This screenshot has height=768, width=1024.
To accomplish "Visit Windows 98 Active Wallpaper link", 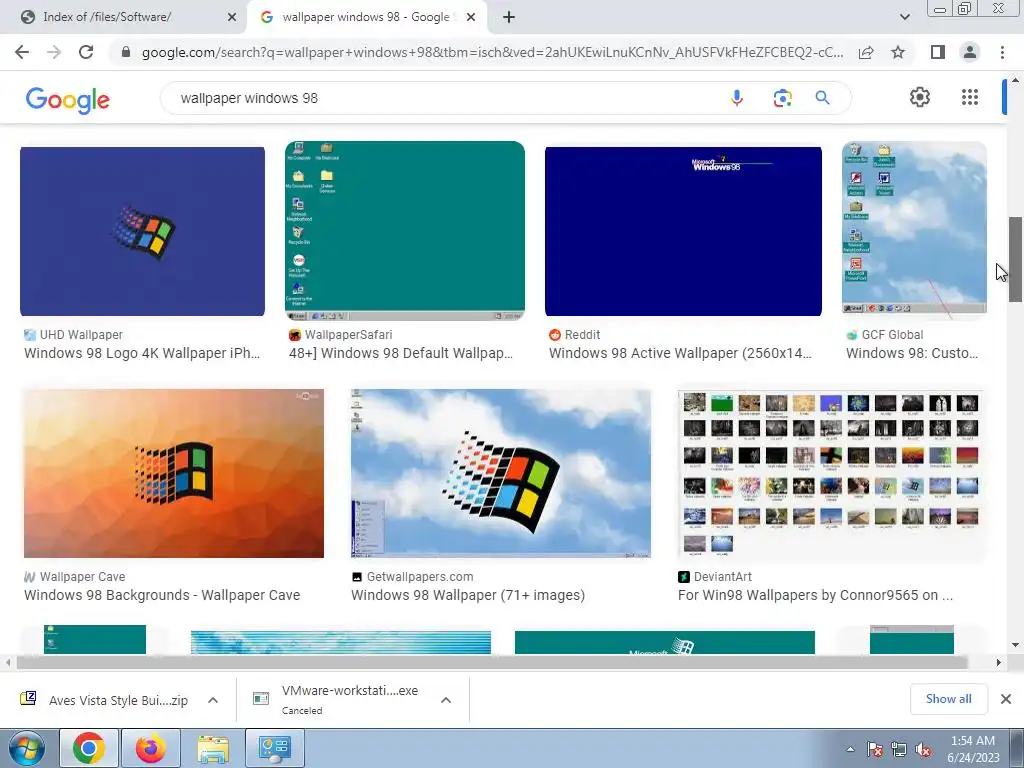I will (680, 353).
